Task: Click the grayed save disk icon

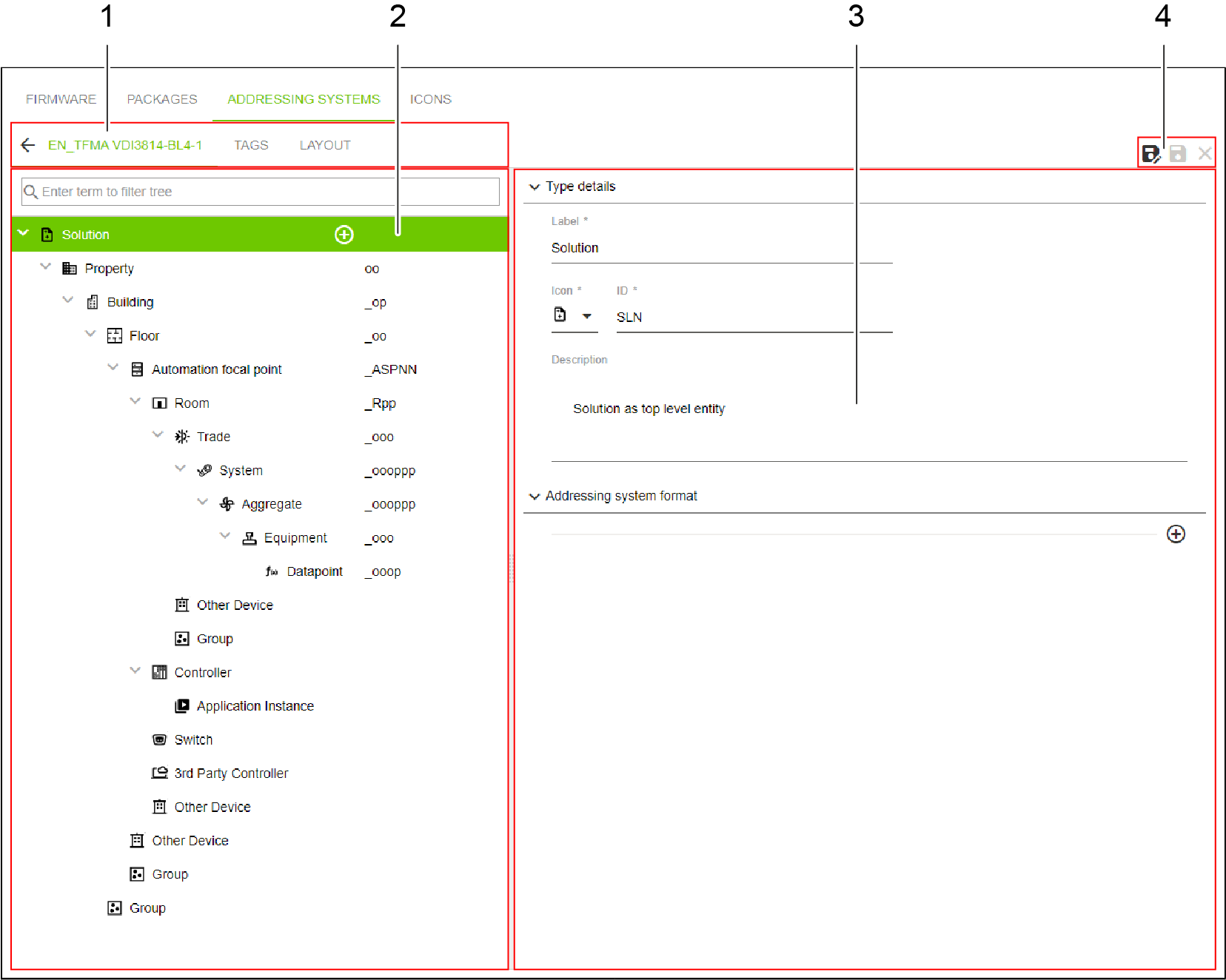Action: pos(1177,154)
